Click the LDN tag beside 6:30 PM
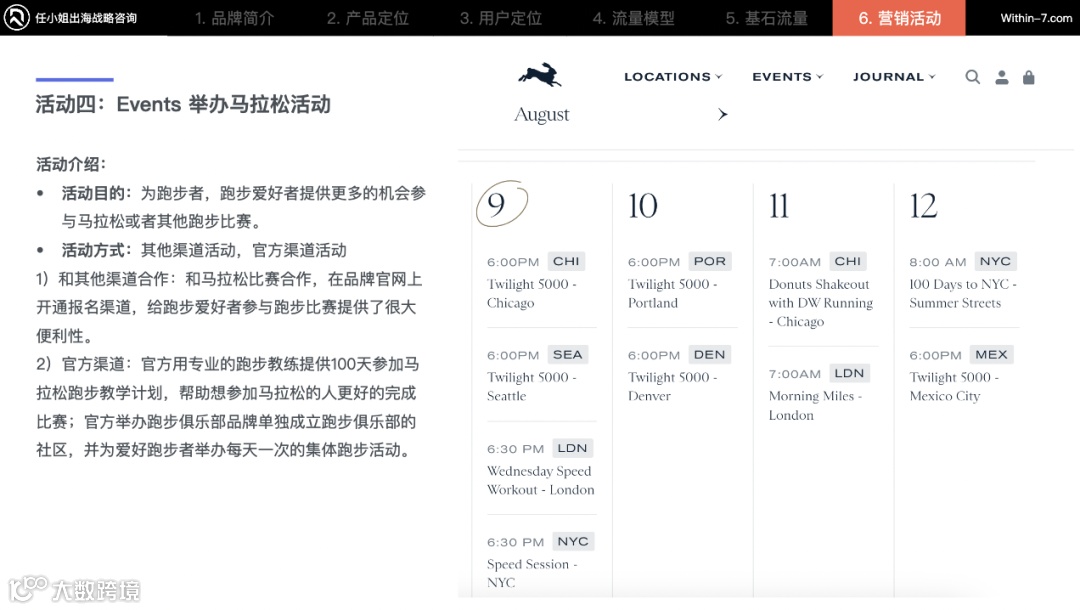The height and width of the screenshot is (610, 1080). 572,448
